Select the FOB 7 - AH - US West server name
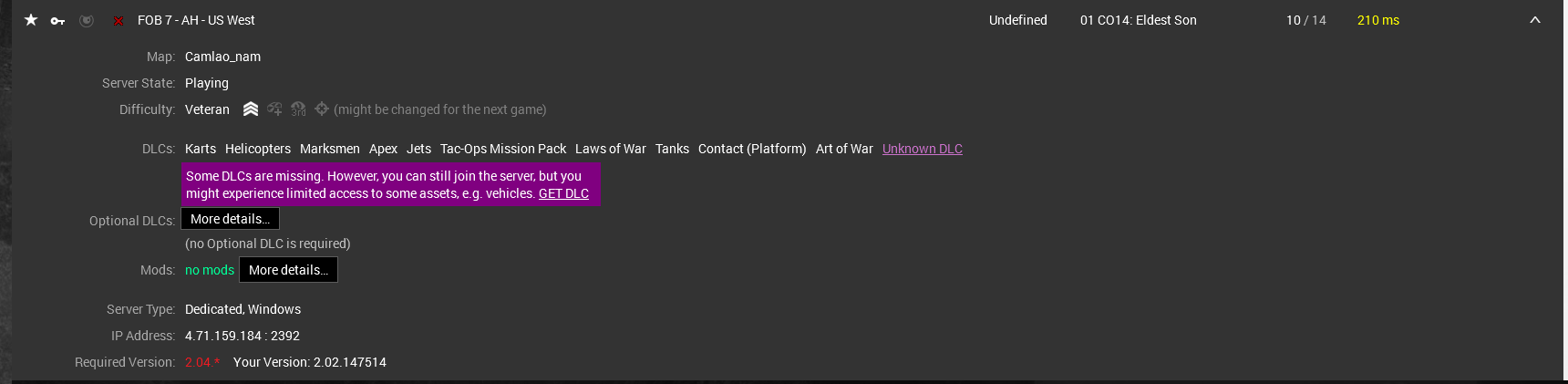The height and width of the screenshot is (384, 1568). point(196,20)
